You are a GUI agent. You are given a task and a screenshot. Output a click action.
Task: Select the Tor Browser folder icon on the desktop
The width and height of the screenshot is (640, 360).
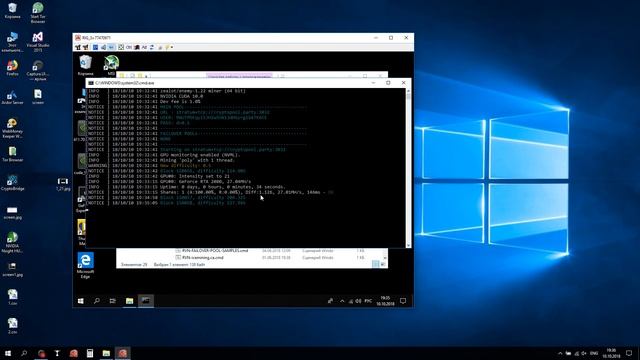12,154
